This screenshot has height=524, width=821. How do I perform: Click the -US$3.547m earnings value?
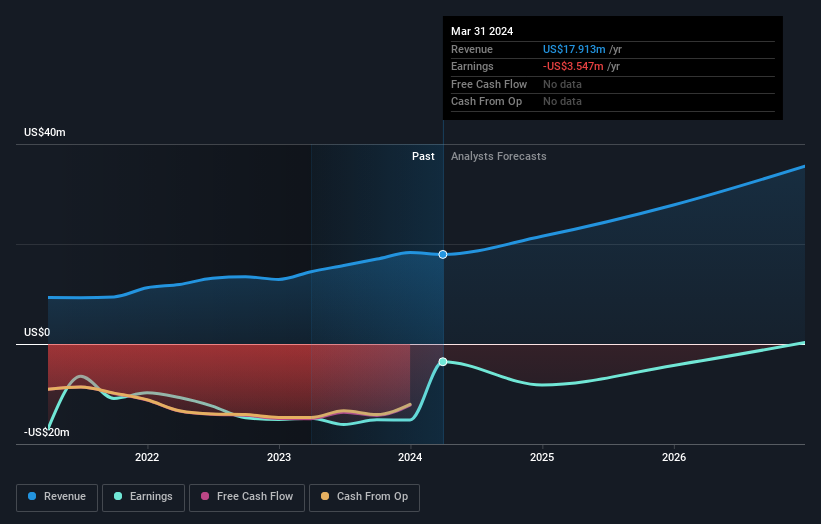573,66
